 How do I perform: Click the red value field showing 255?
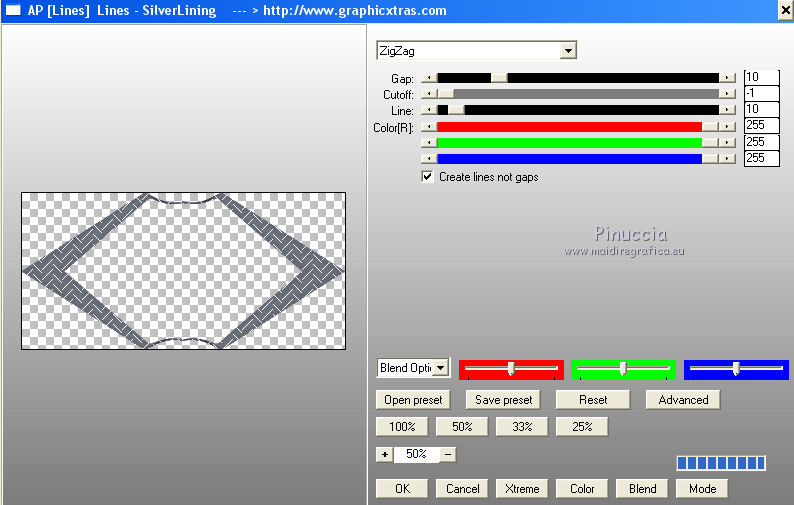(x=761, y=125)
